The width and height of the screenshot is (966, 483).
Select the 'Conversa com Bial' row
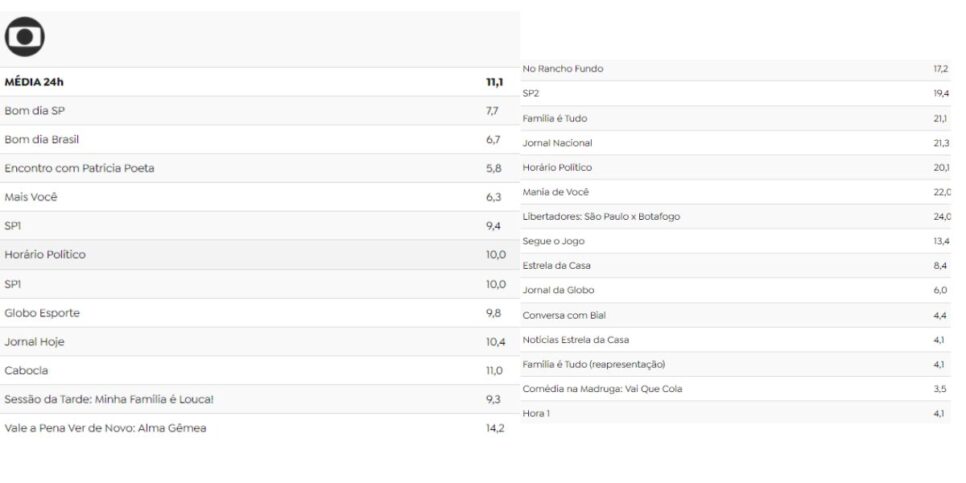tap(736, 315)
